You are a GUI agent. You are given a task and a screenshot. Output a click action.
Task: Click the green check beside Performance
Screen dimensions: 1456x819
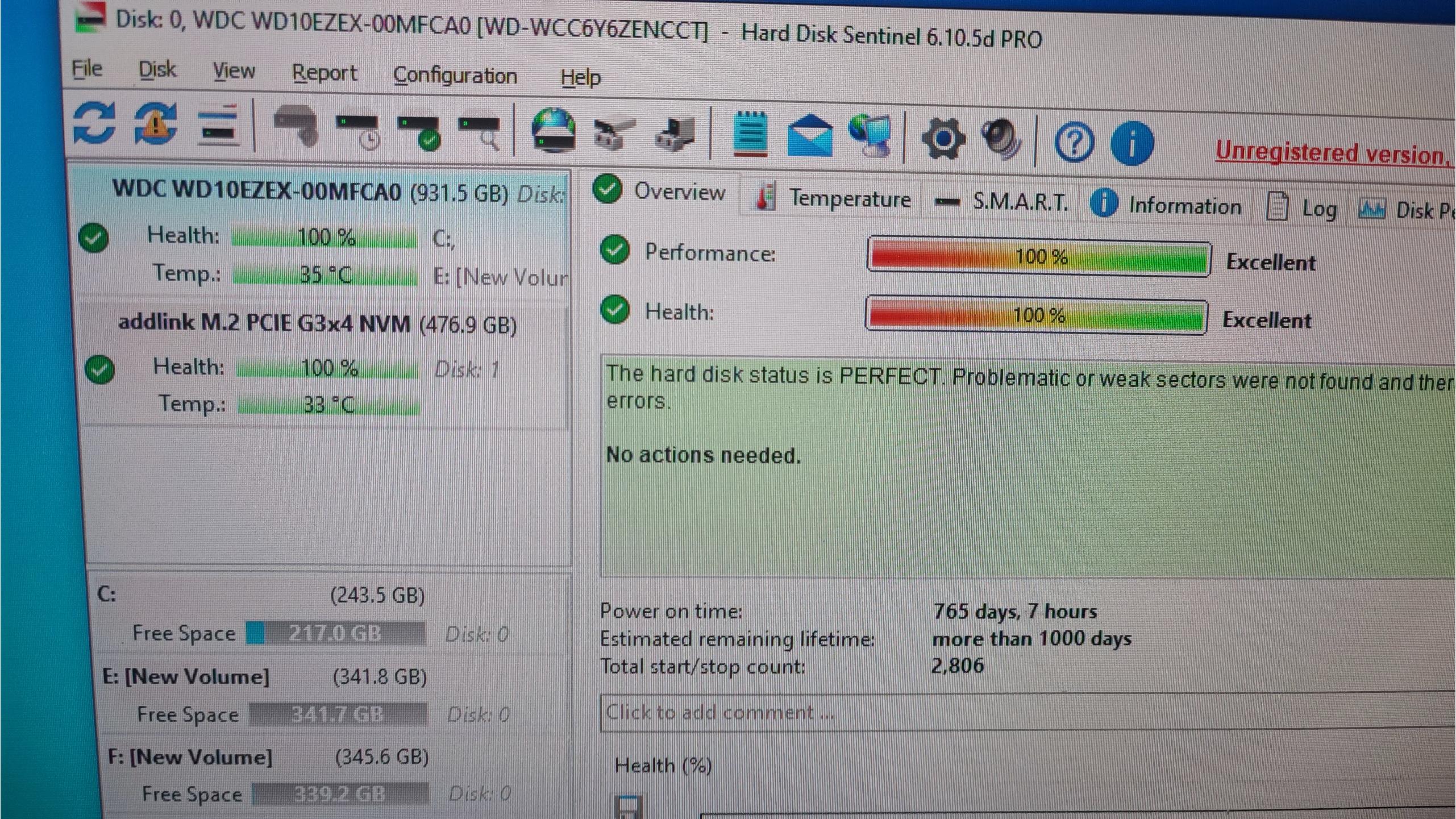[x=615, y=250]
